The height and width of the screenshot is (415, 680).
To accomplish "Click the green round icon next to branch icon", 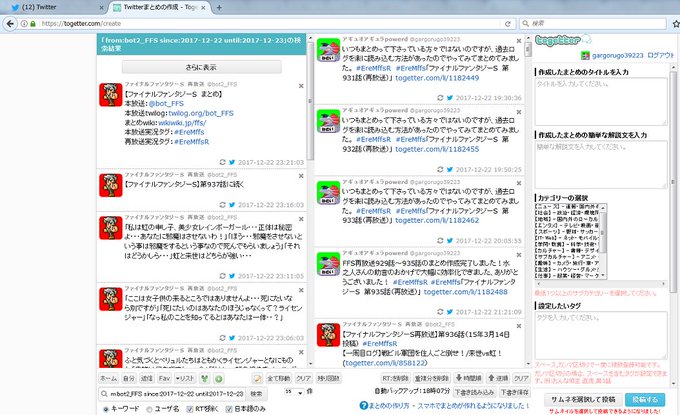I will coord(219,379).
